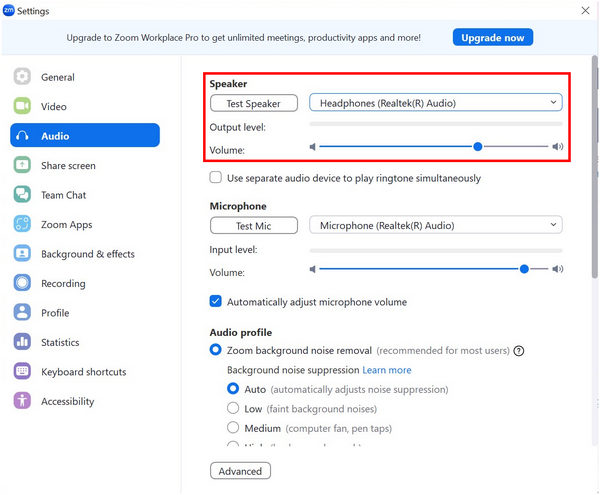Close the Settings window
The width and height of the screenshot is (600, 495).
585,11
